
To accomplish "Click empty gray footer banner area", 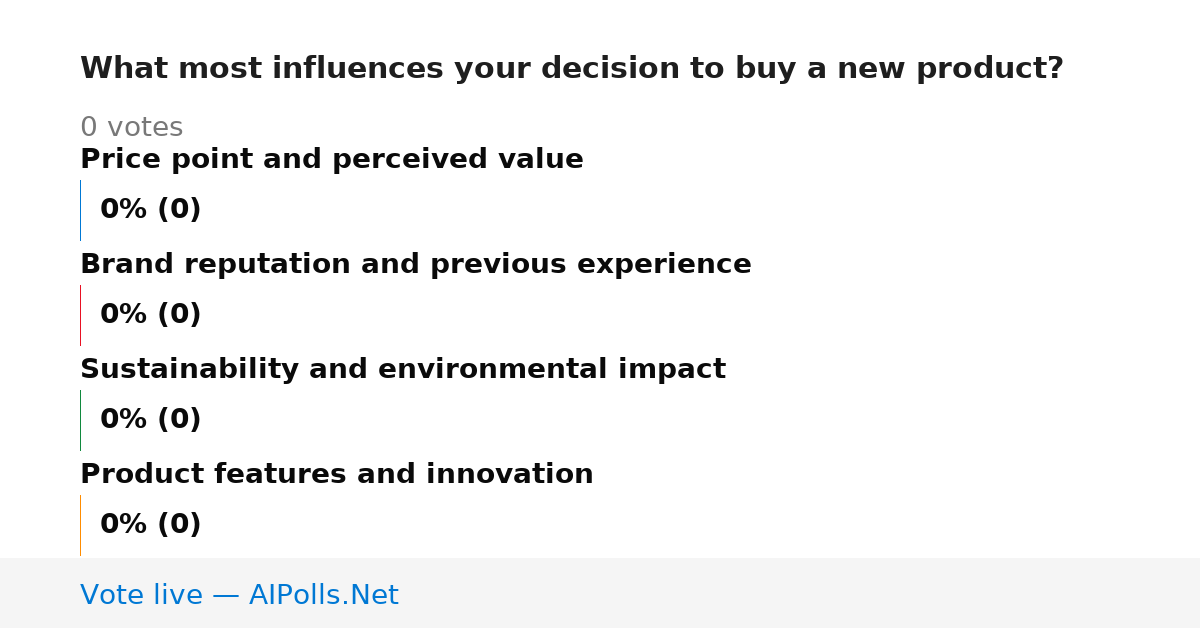I will [800, 593].
